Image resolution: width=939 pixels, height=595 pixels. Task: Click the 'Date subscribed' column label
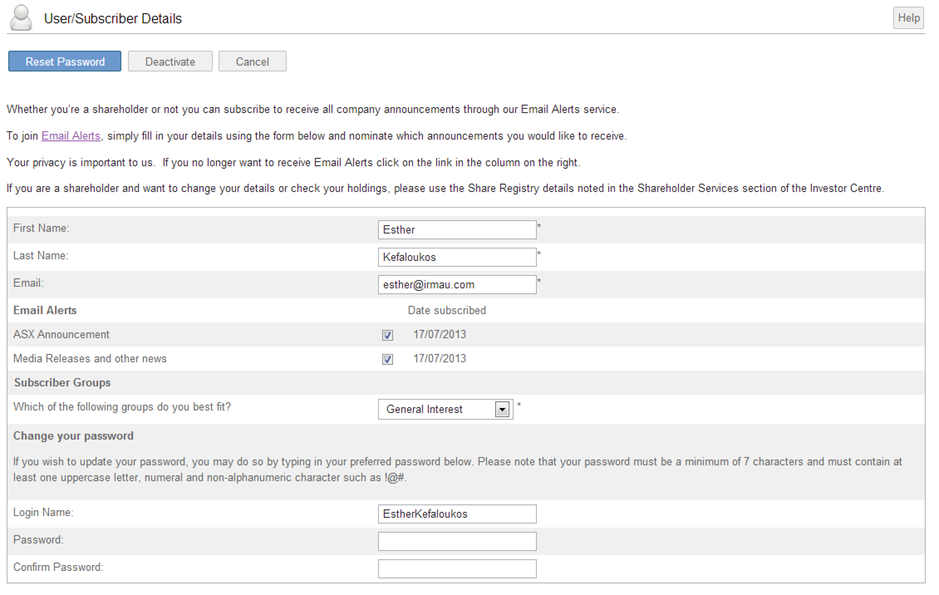(x=447, y=311)
